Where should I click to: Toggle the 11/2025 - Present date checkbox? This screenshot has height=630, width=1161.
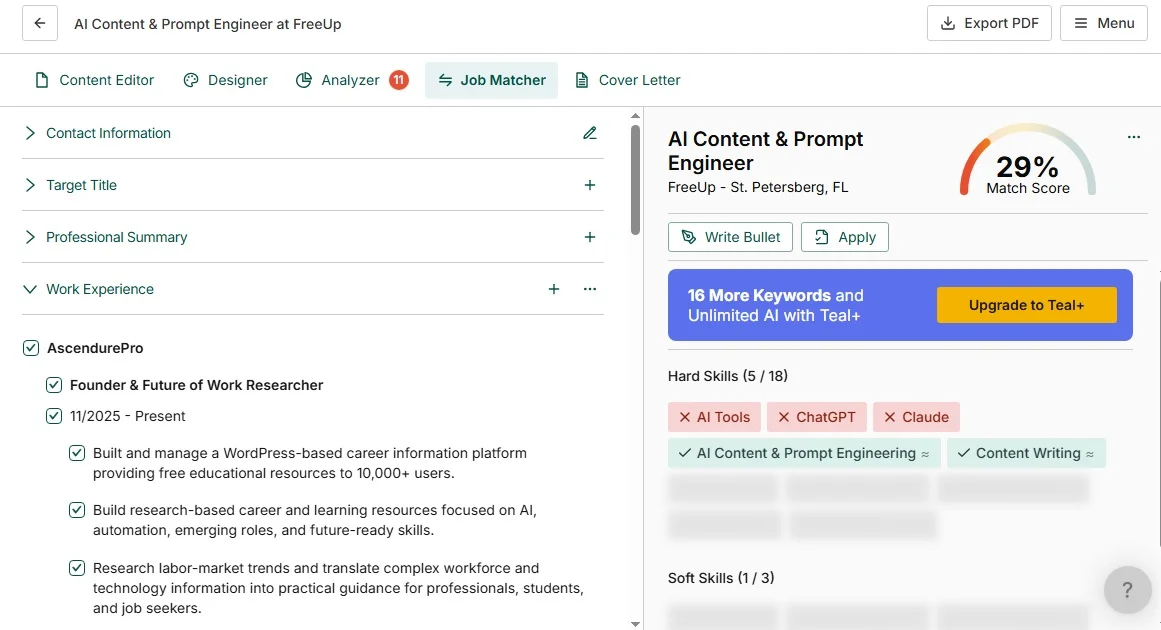pos(54,416)
